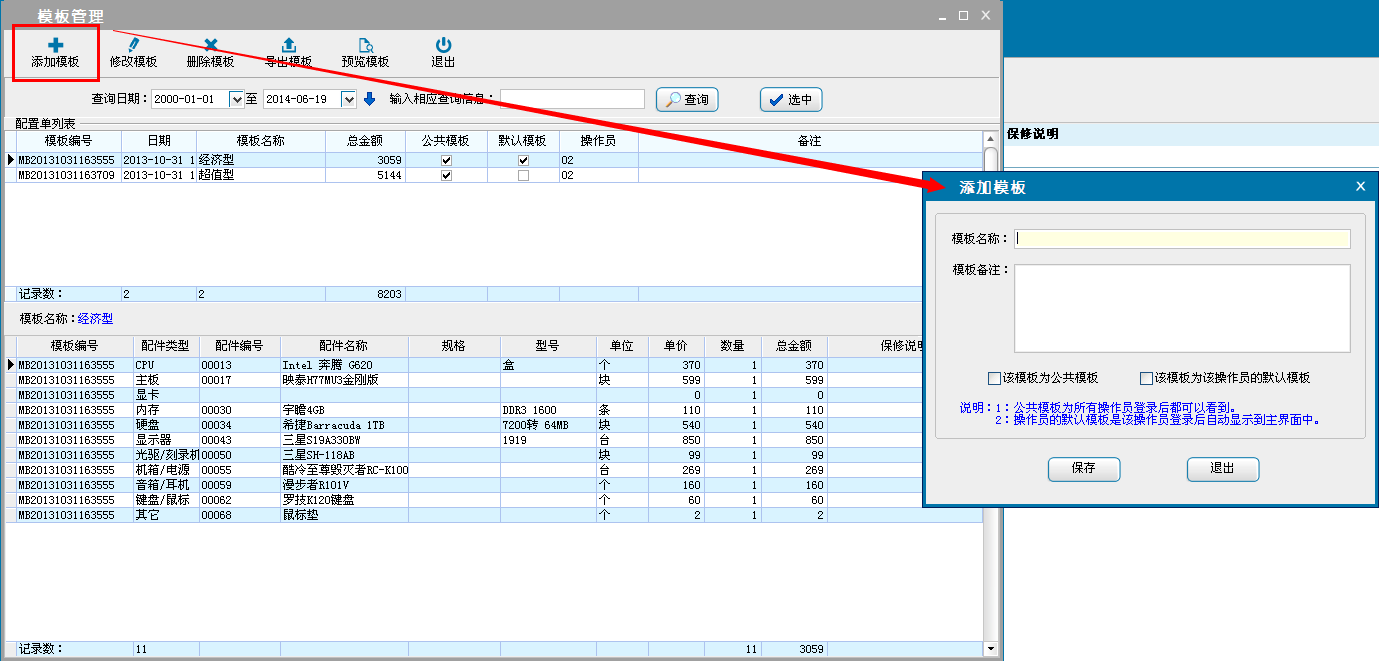Enable 该模板为该操作员的默认模板 checkbox
The image size is (1379, 661).
tap(1146, 378)
